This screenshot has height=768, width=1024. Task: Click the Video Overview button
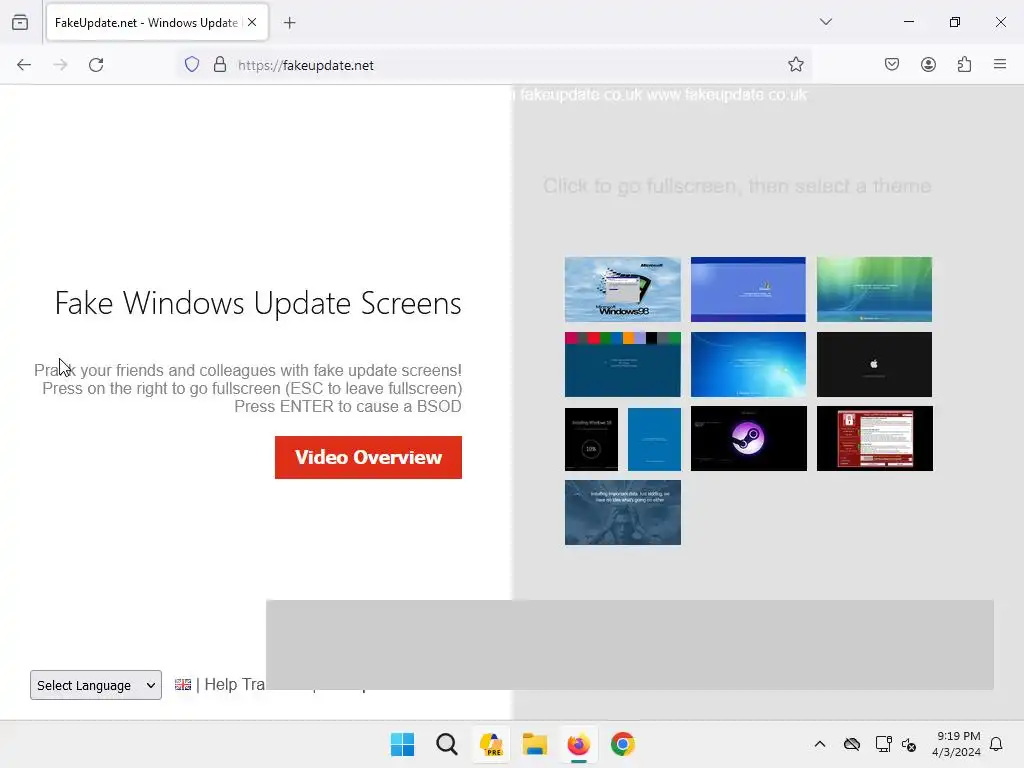pyautogui.click(x=368, y=457)
